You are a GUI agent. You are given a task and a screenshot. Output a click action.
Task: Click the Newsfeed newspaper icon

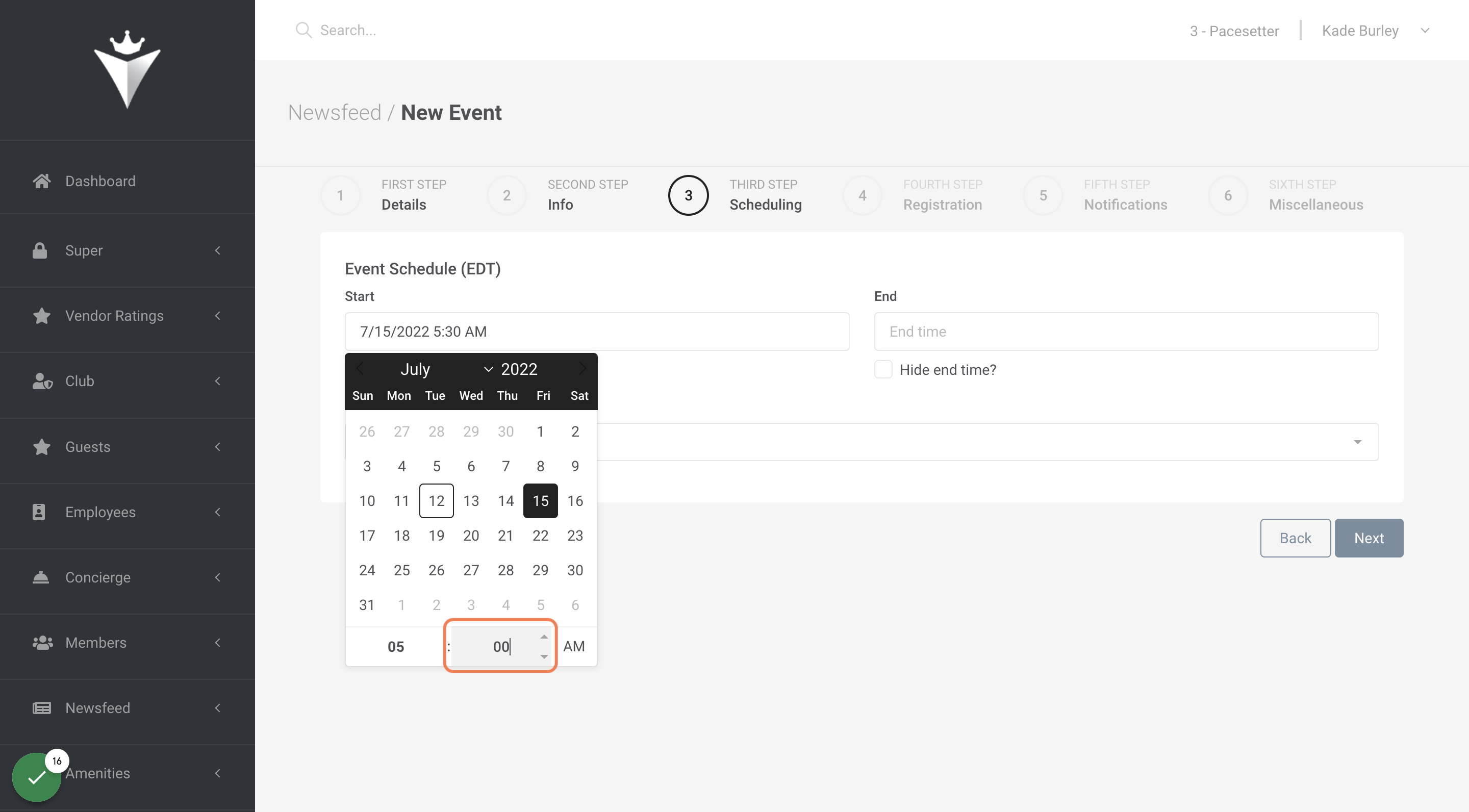click(x=42, y=707)
